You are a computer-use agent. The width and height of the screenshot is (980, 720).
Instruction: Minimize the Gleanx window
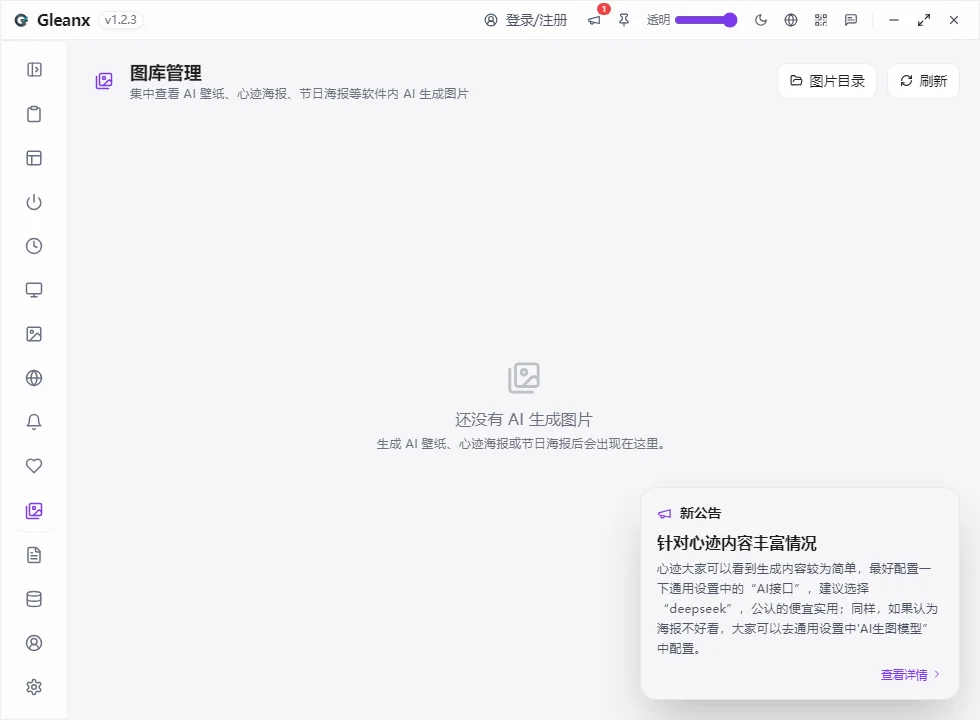894,20
